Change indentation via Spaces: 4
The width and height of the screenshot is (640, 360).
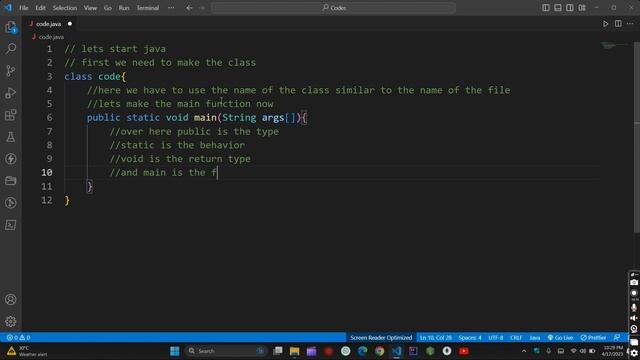point(470,338)
